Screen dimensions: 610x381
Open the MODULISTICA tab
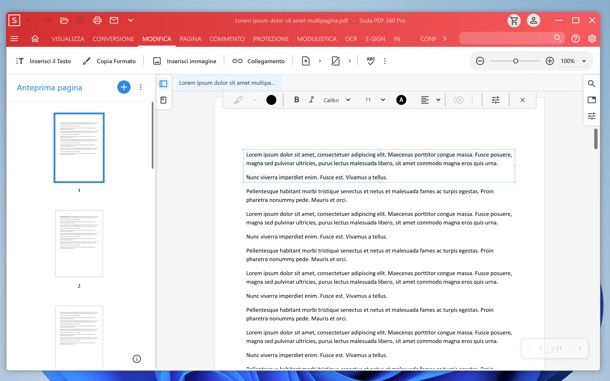pyautogui.click(x=317, y=39)
